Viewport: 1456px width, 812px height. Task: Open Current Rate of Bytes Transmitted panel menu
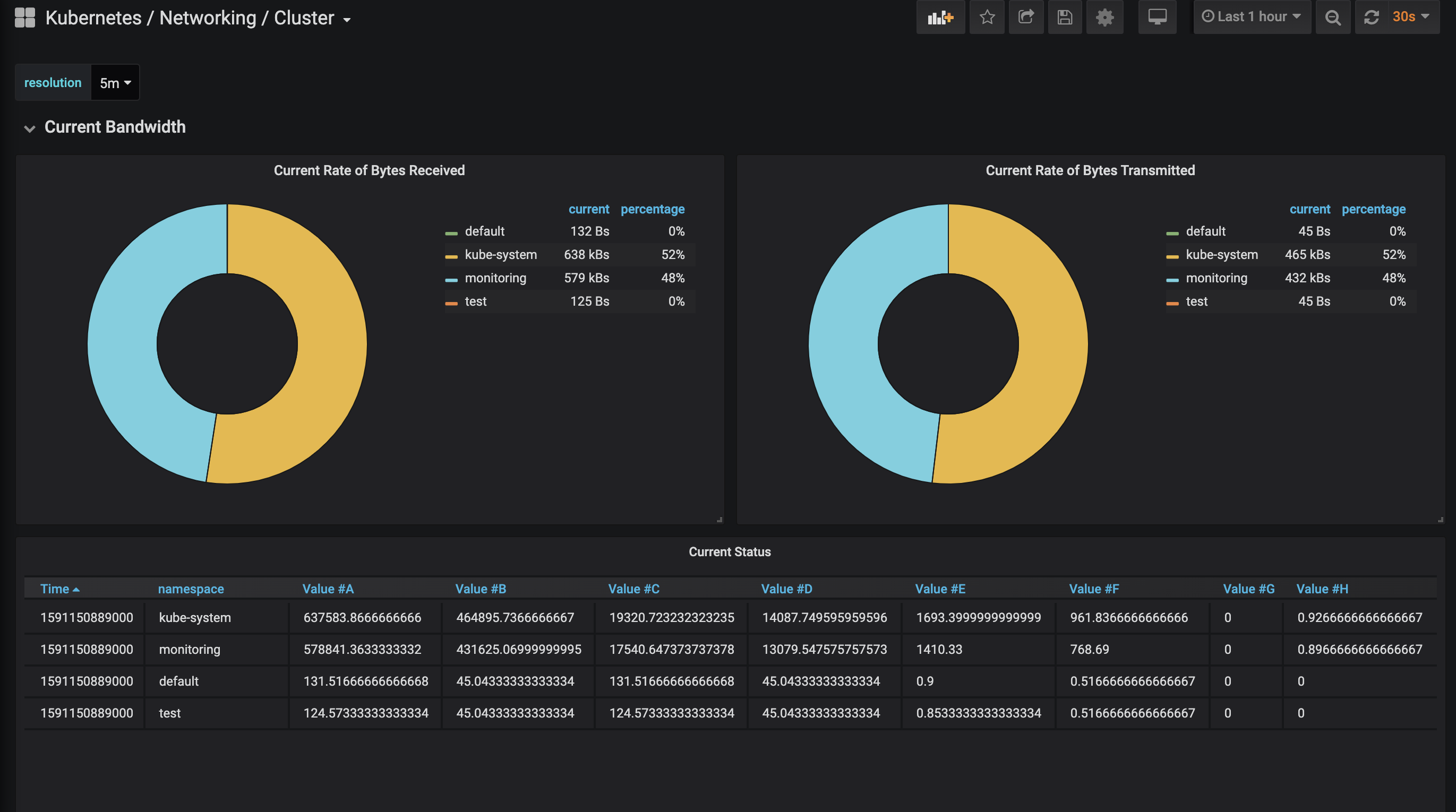1090,170
